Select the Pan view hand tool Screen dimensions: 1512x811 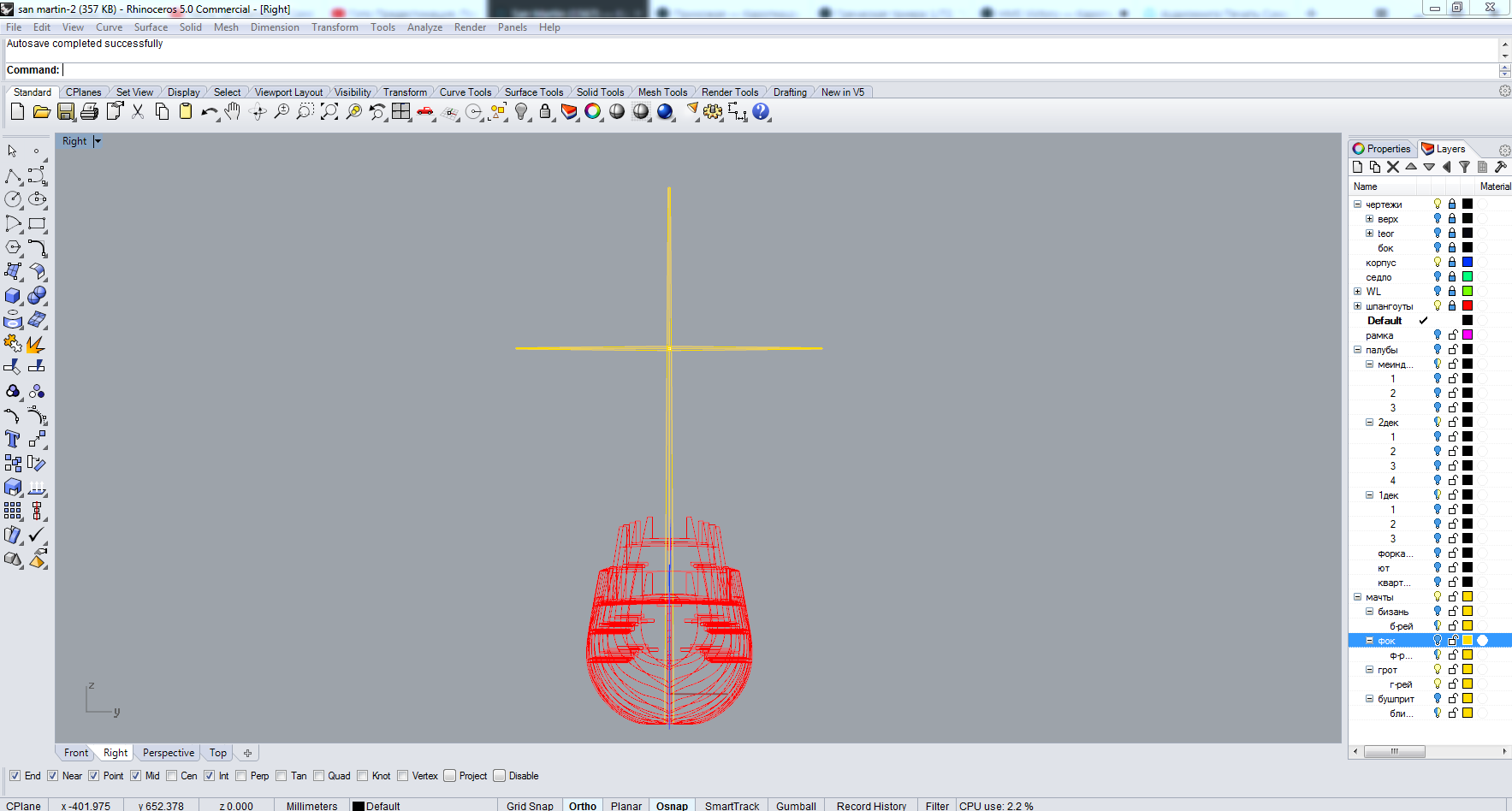coord(233,112)
